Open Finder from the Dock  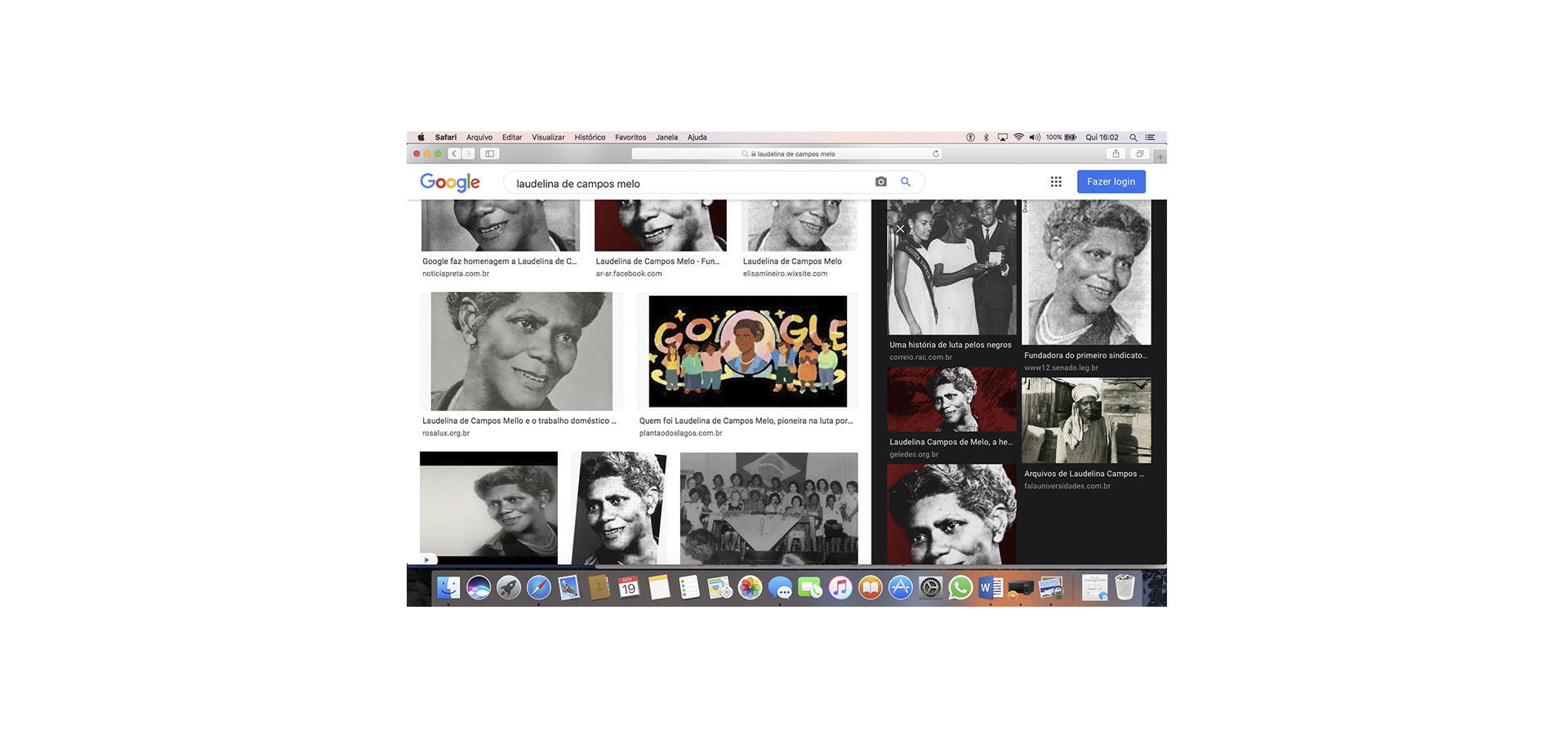click(448, 587)
